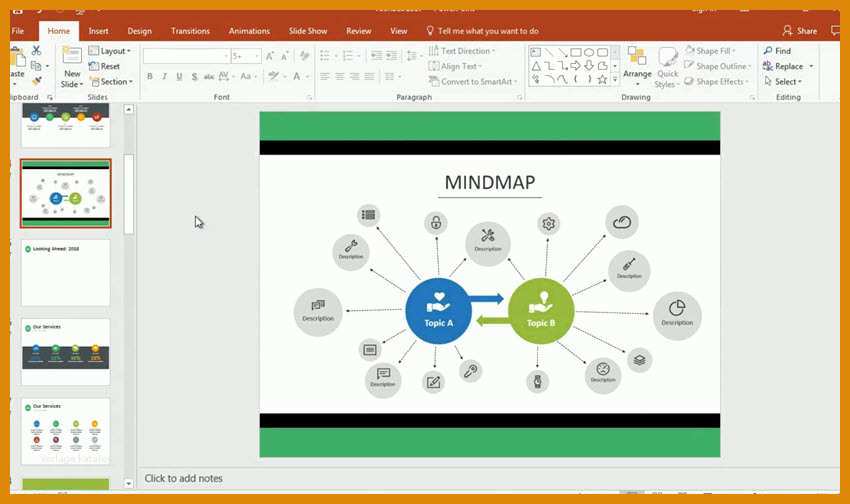850x504 pixels.
Task: Open the text highlight color pen swatch
Action: coord(273,76)
